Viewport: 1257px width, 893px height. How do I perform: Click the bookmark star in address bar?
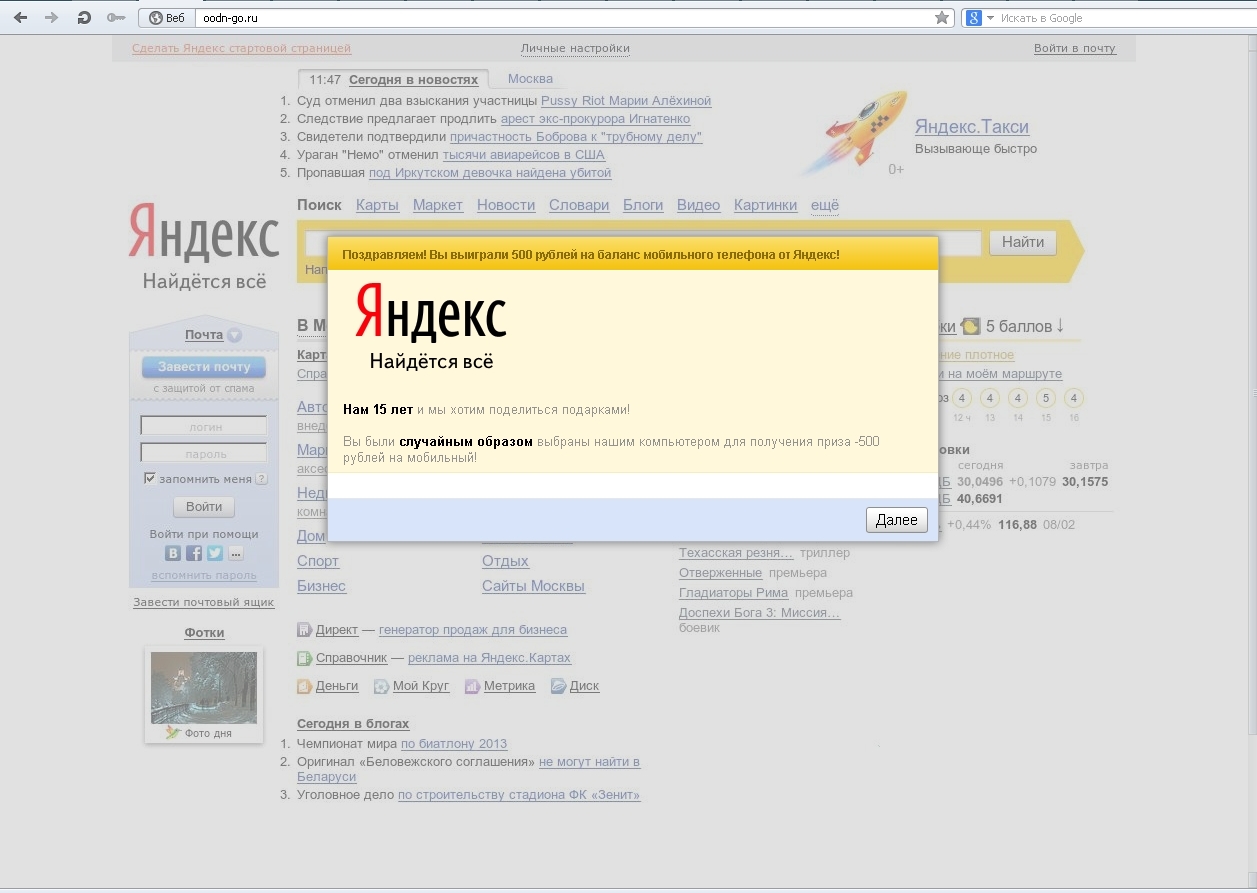click(x=941, y=18)
